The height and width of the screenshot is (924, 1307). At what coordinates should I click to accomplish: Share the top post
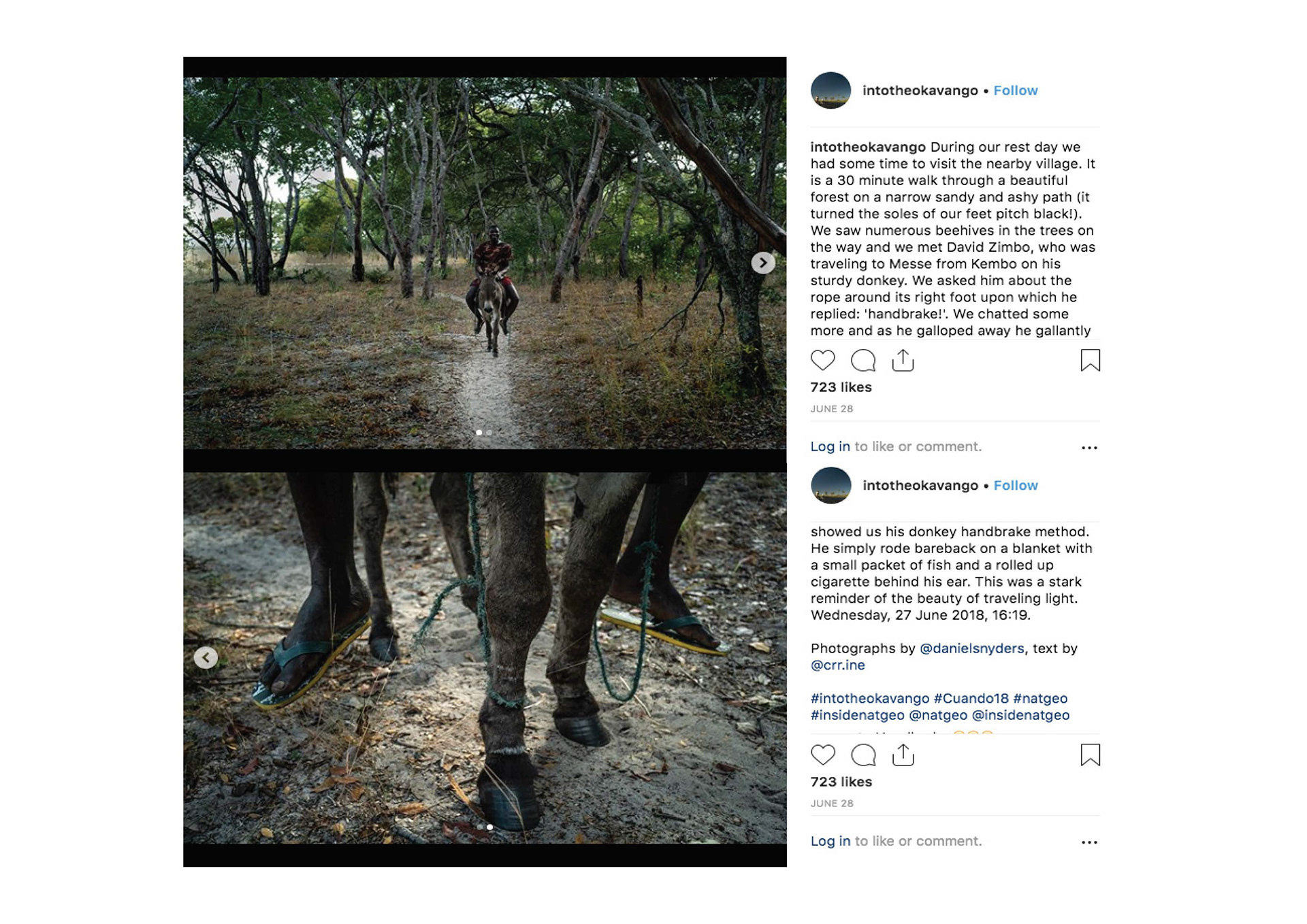pyautogui.click(x=903, y=360)
